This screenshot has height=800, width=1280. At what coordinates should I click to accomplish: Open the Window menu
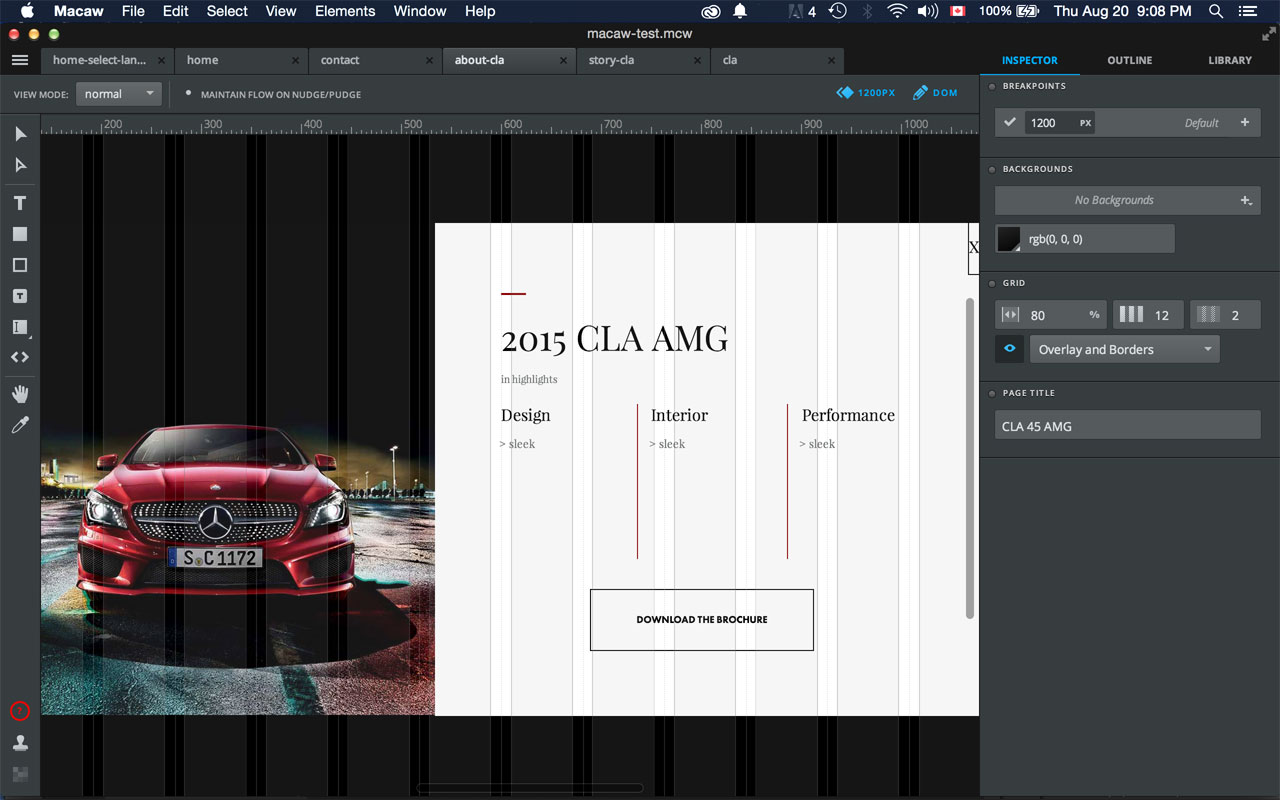pyautogui.click(x=420, y=11)
